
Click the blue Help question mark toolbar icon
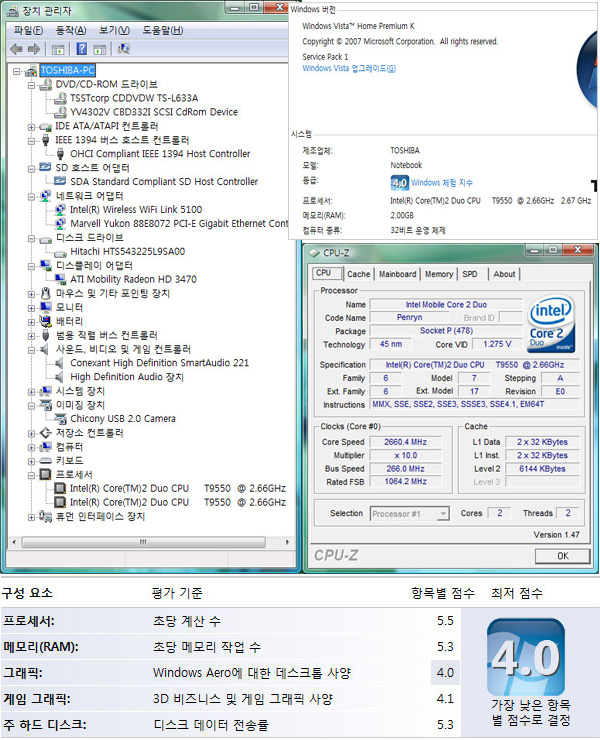pyautogui.click(x=82, y=49)
